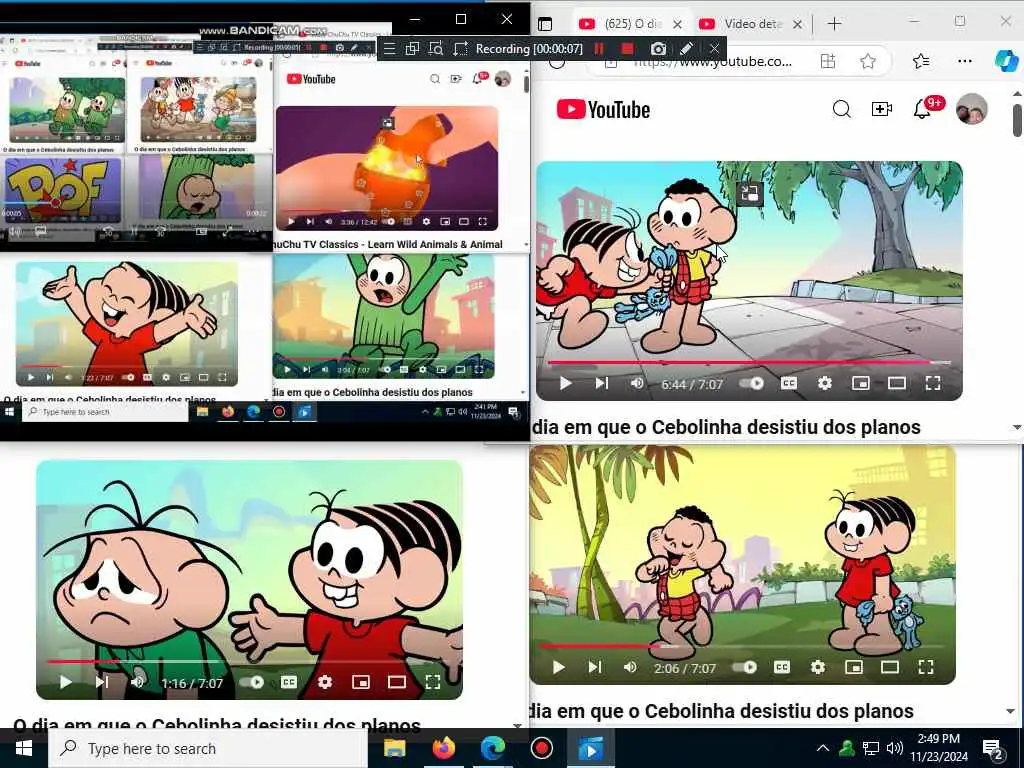Enable miniplayer in the 6:44 player

861,383
